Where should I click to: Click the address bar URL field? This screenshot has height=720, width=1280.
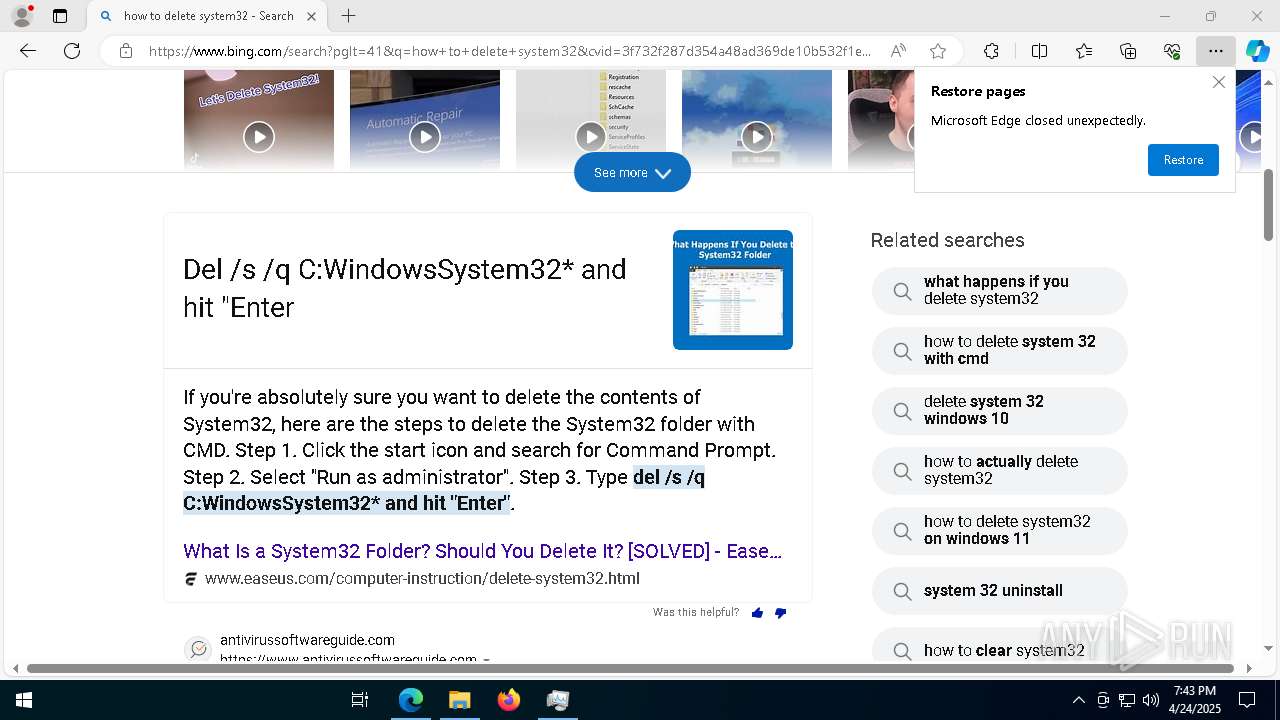(x=510, y=51)
